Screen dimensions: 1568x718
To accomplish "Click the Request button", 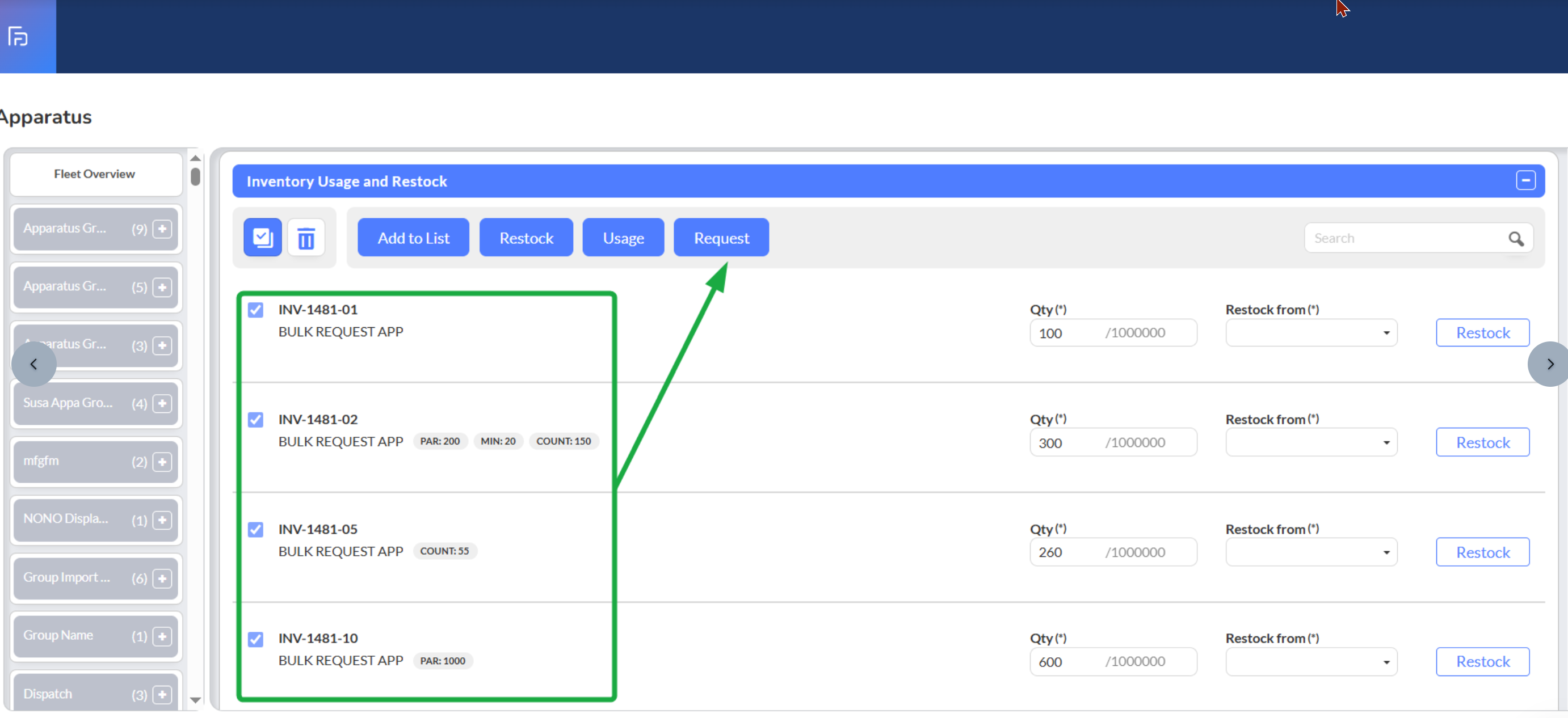I will 721,237.
